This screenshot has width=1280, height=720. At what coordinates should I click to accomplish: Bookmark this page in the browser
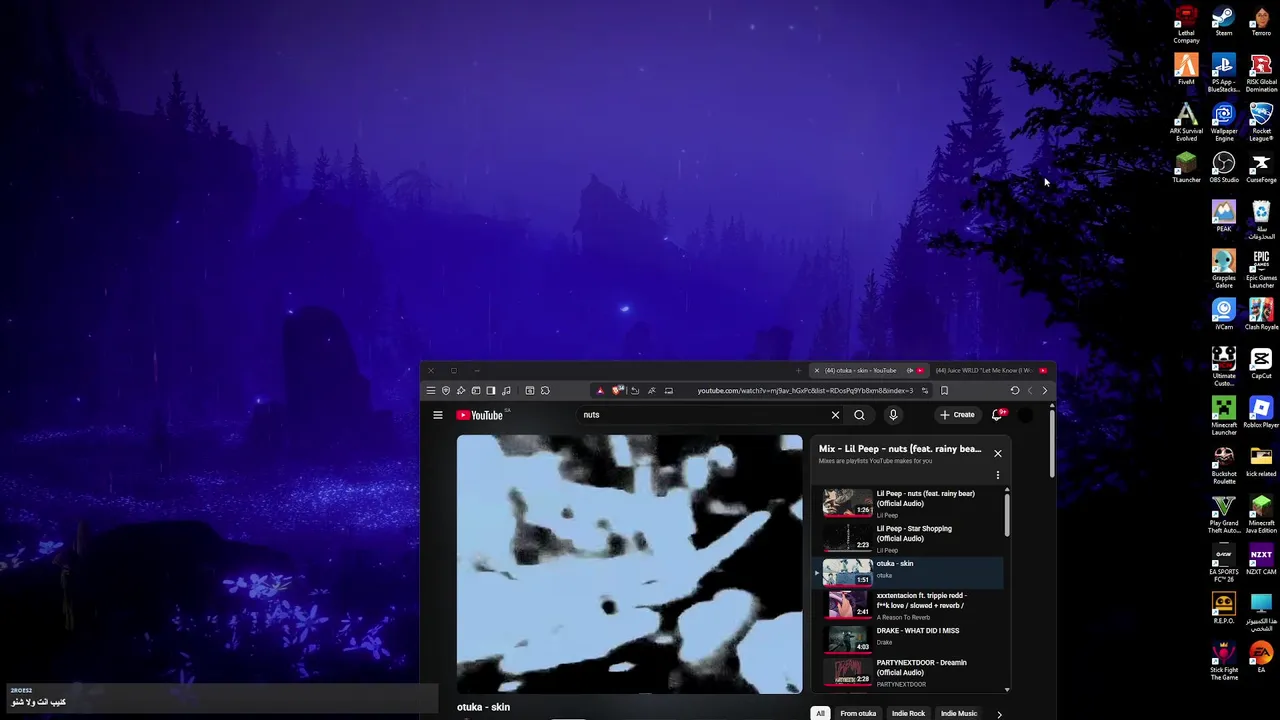pyautogui.click(x=944, y=391)
